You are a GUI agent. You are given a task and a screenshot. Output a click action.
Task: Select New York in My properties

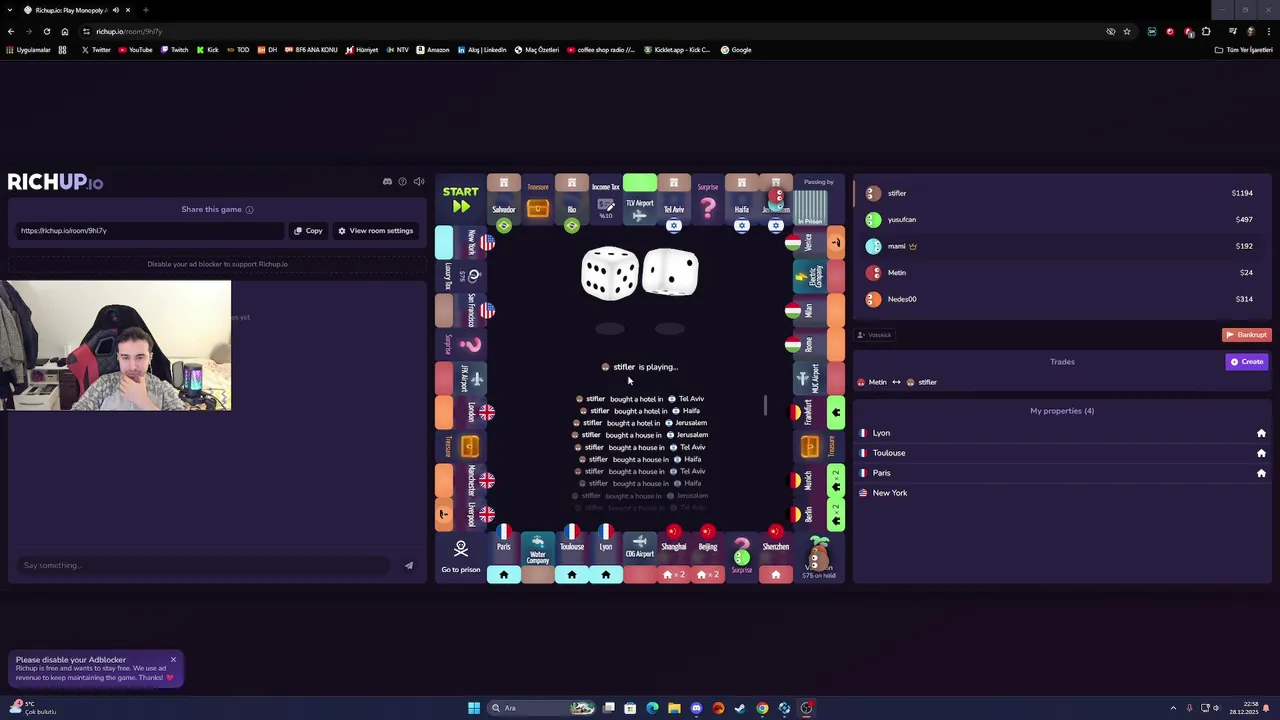point(1062,493)
